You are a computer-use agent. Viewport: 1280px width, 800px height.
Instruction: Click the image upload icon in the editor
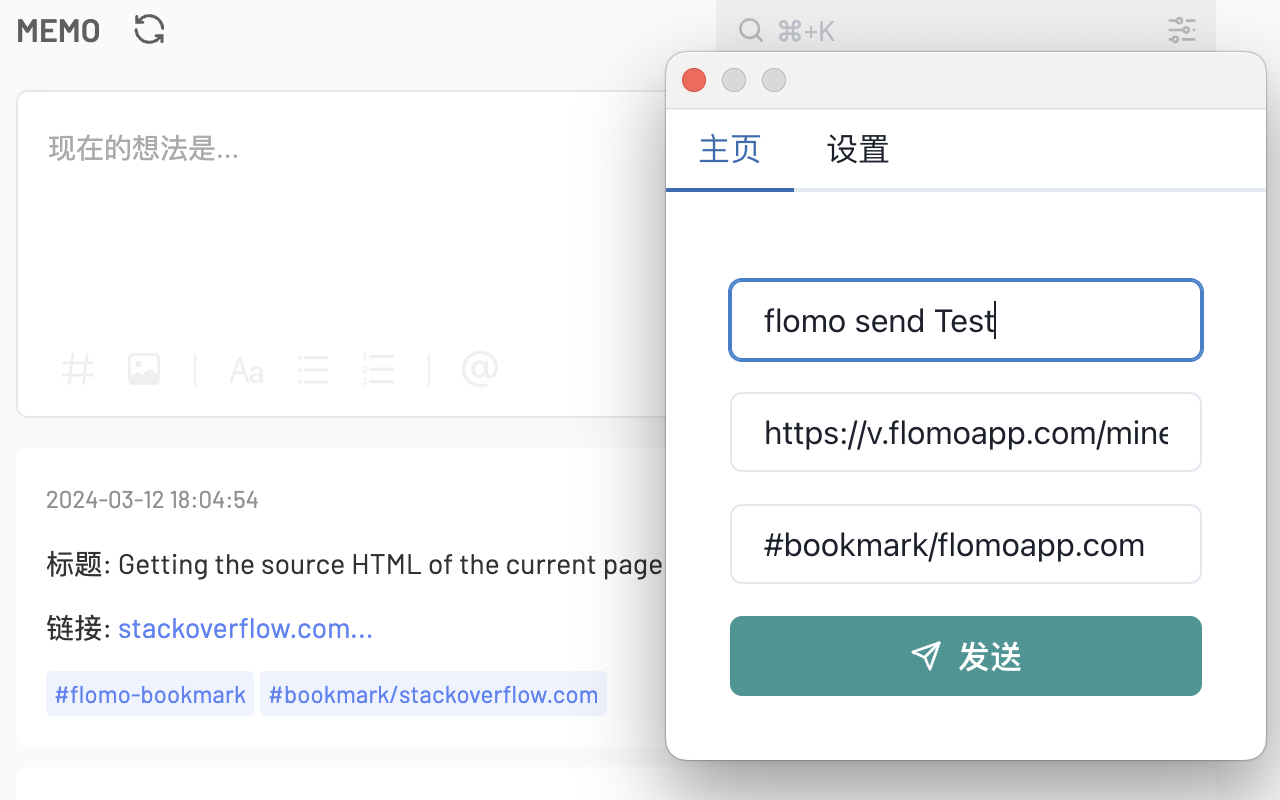[x=144, y=369]
